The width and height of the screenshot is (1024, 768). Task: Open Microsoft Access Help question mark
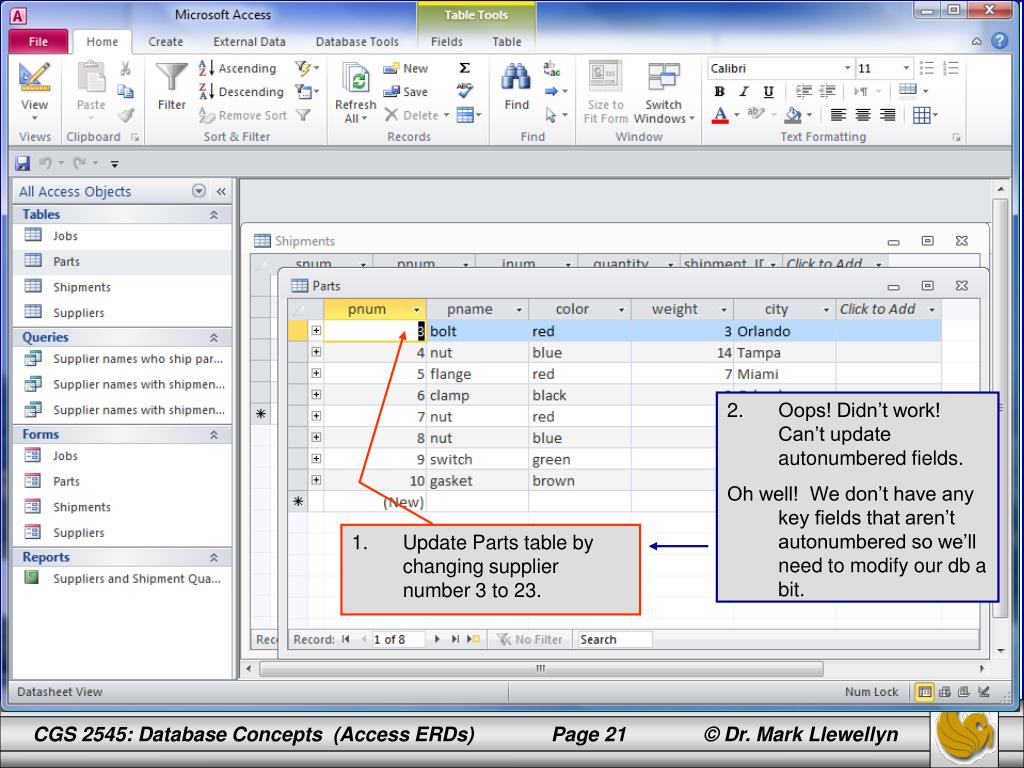[x=999, y=41]
